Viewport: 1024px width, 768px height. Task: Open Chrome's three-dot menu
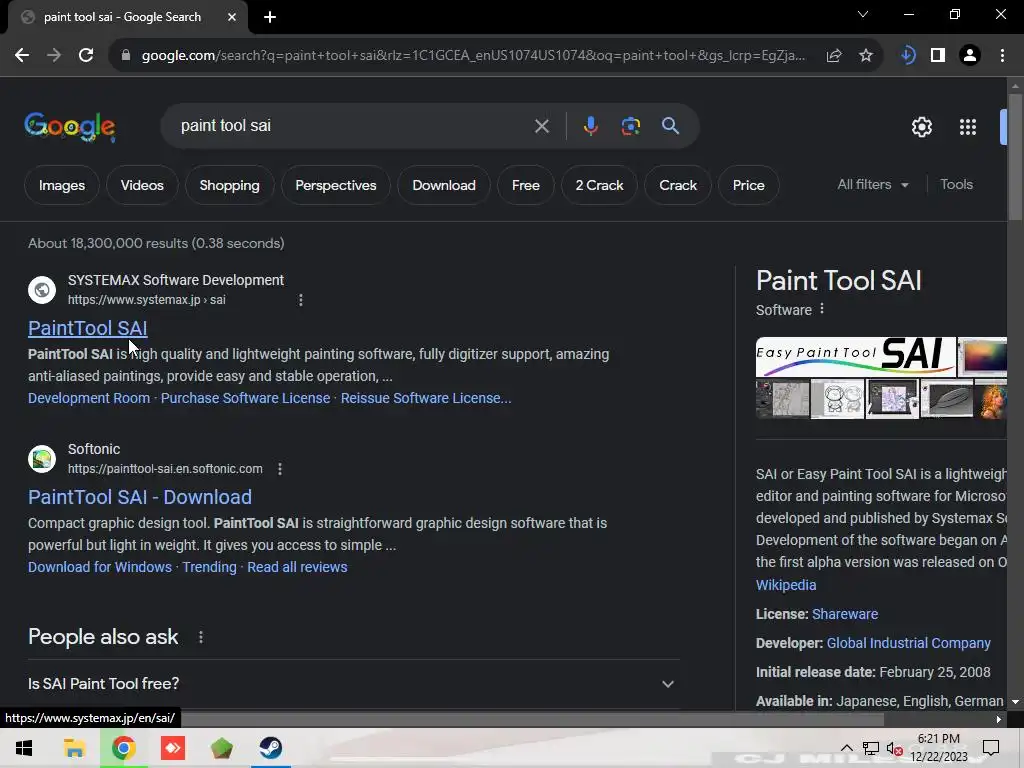(x=1002, y=56)
